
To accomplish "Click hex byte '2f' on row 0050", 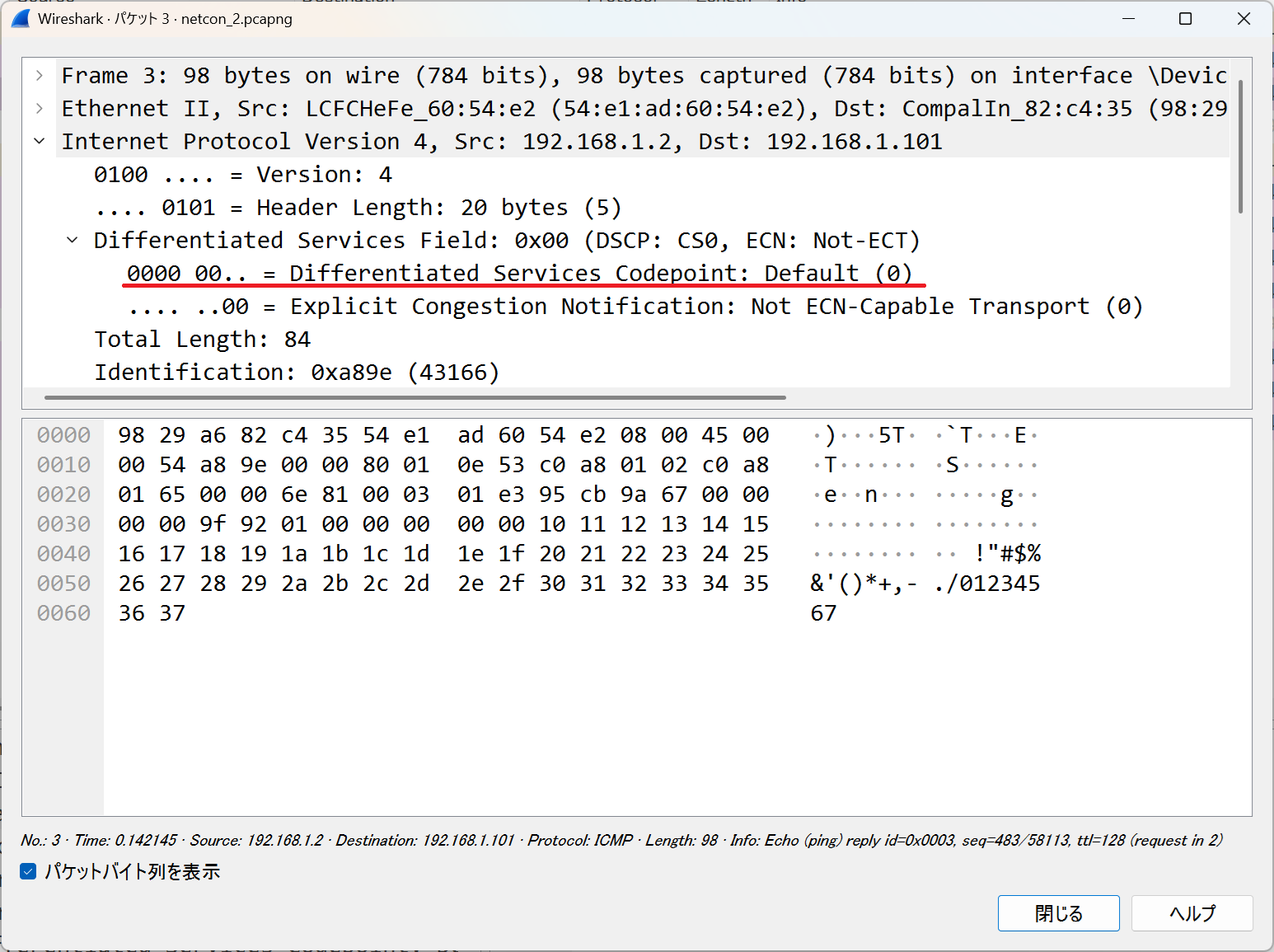I will click(x=511, y=583).
